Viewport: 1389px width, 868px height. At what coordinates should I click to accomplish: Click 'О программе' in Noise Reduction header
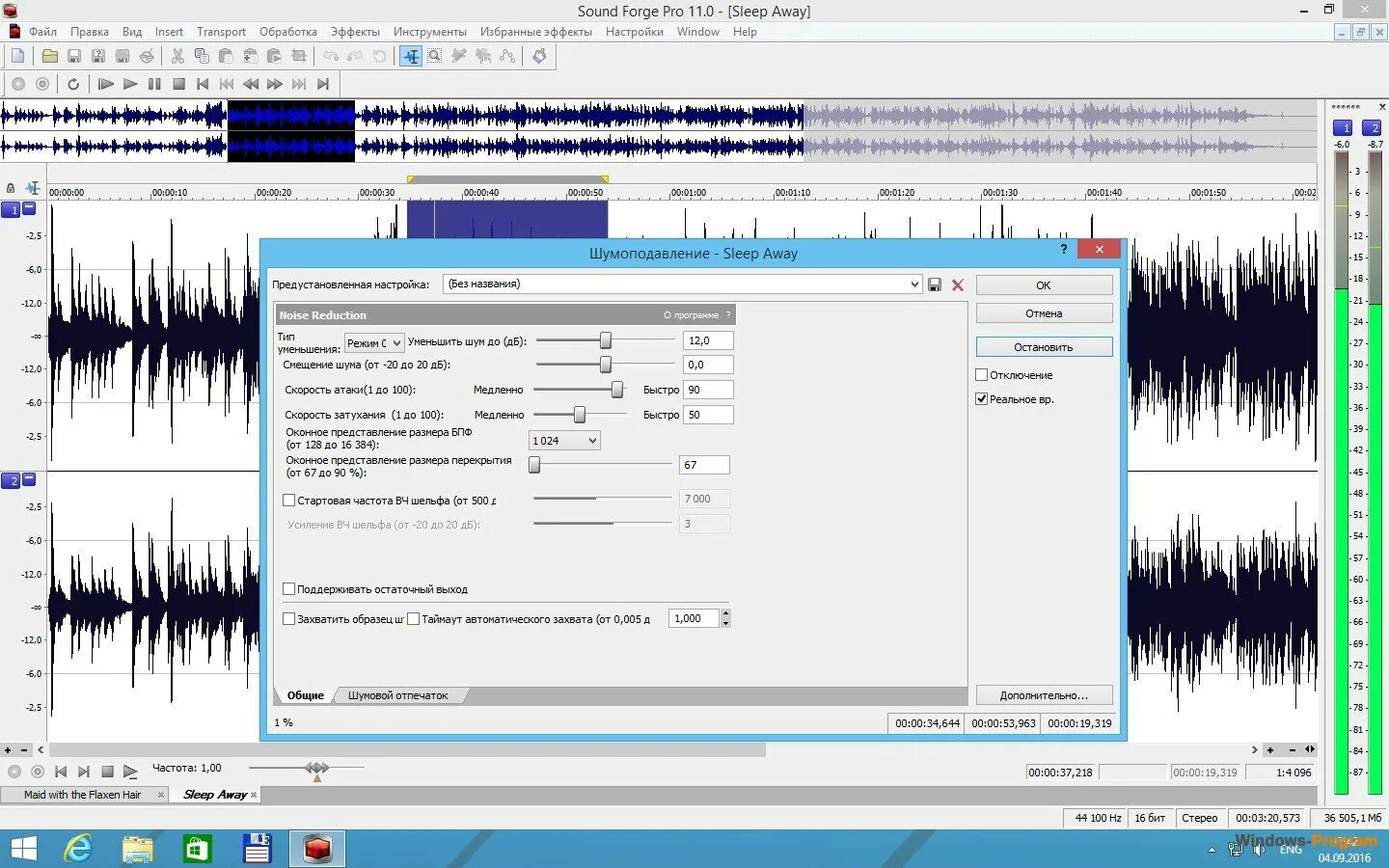691,315
